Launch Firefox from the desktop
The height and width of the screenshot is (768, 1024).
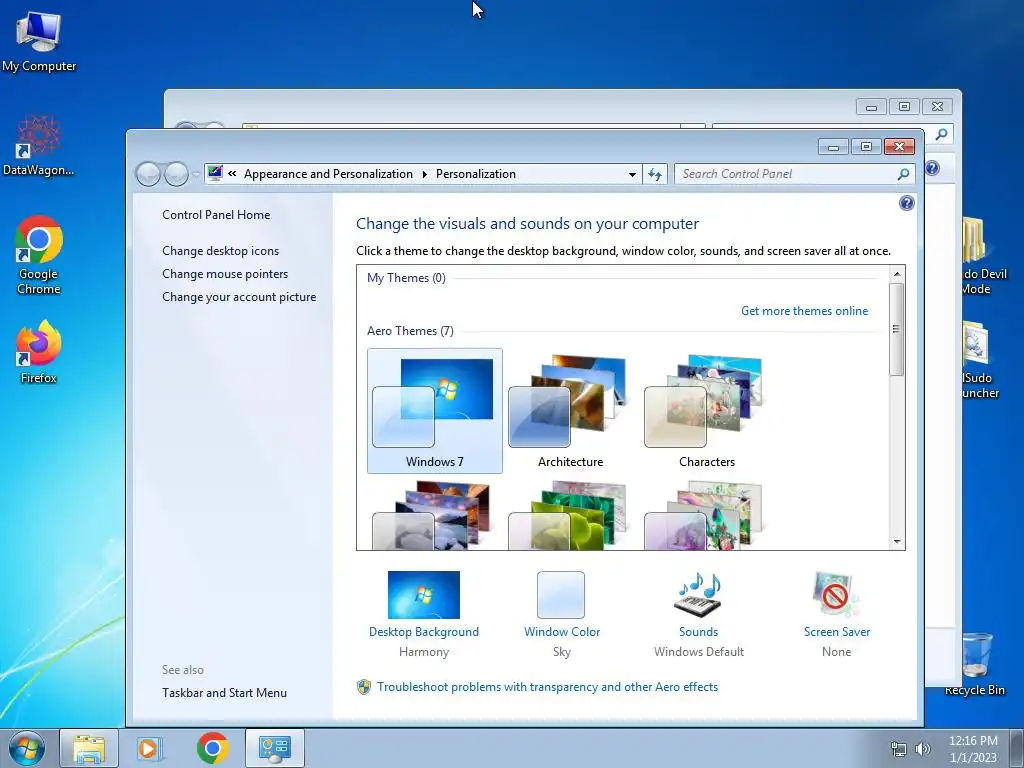(x=39, y=351)
